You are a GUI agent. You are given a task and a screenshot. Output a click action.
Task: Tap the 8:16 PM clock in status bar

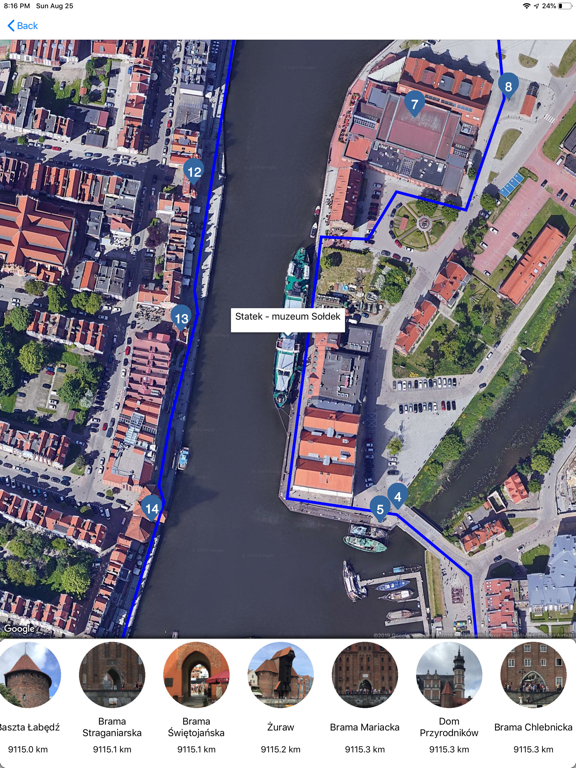pos(17,6)
